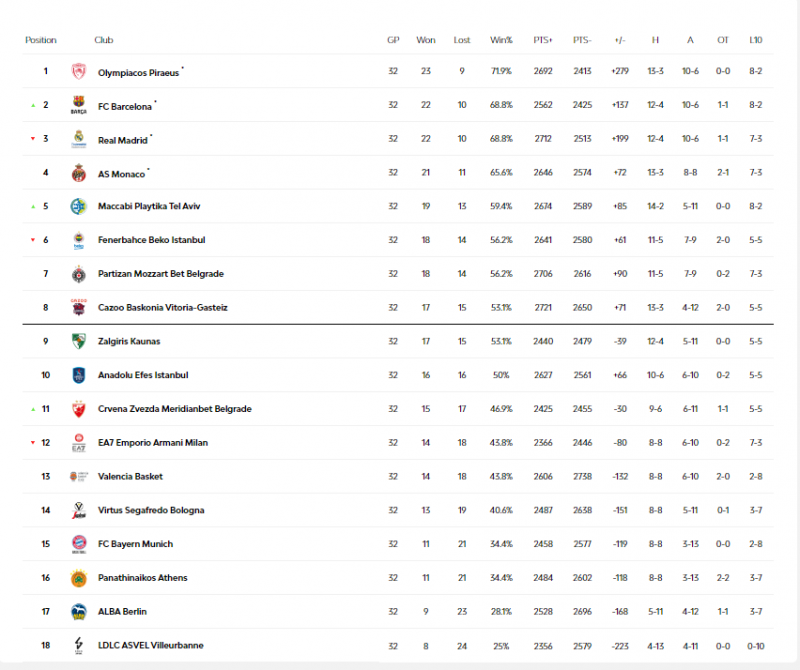Click the Maccabi Playtika Tel Aviv logo
The height and width of the screenshot is (670, 800).
click(x=79, y=207)
